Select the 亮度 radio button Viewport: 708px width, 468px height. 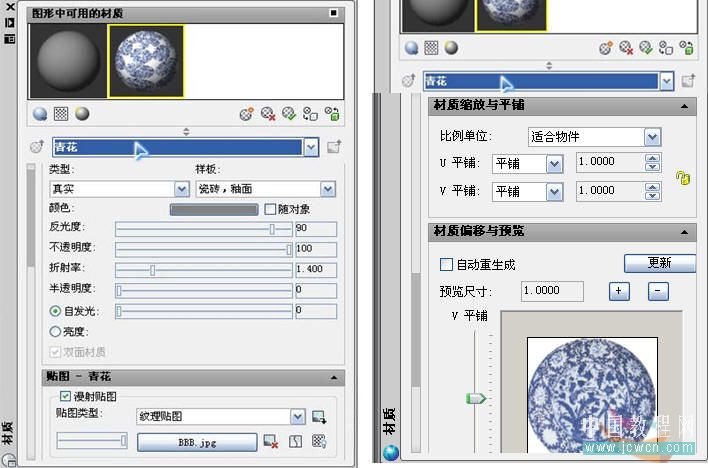click(x=55, y=332)
